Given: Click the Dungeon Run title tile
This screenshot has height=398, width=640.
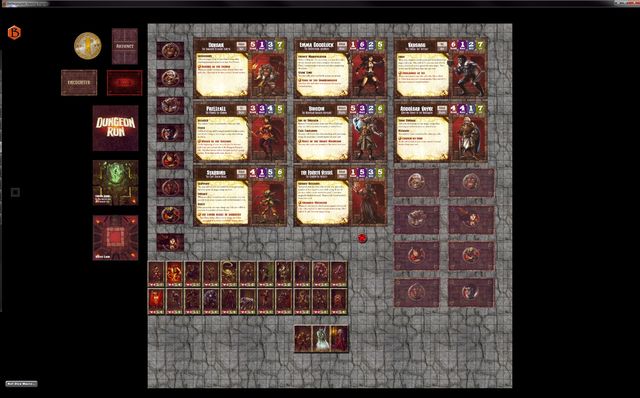Looking at the screenshot, I should click(116, 128).
